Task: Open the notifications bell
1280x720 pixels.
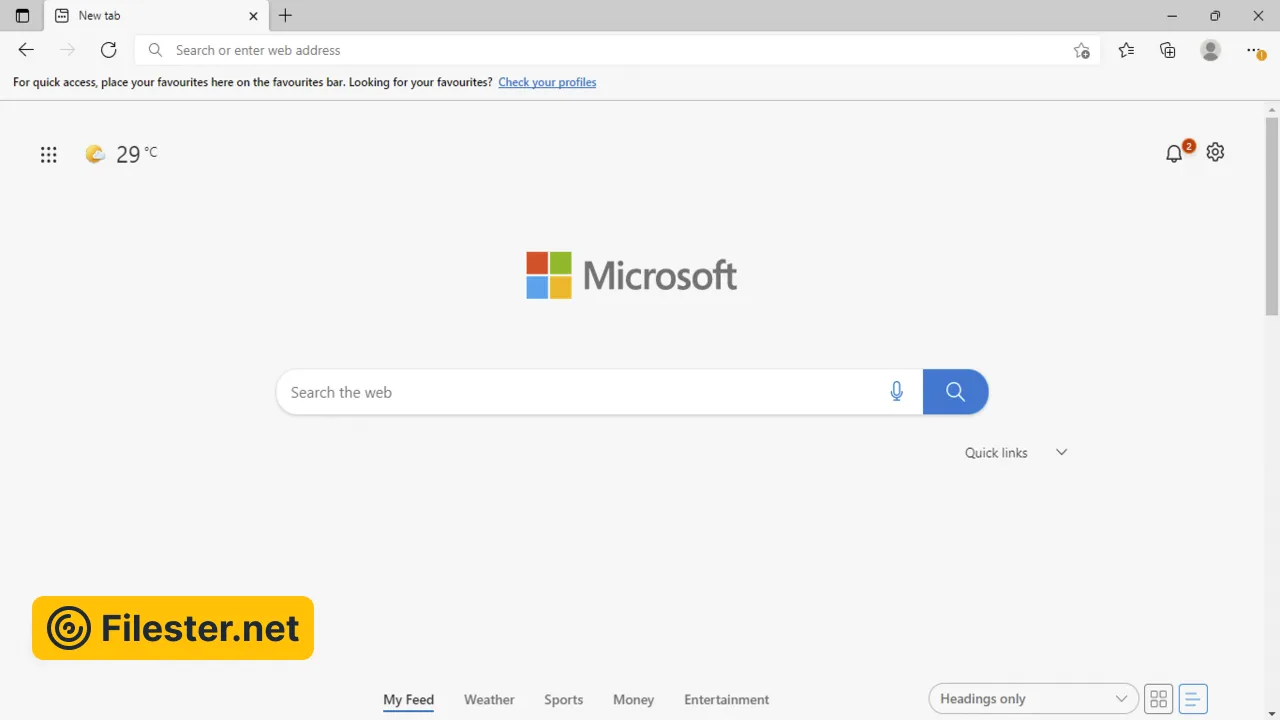Action: pos(1174,153)
